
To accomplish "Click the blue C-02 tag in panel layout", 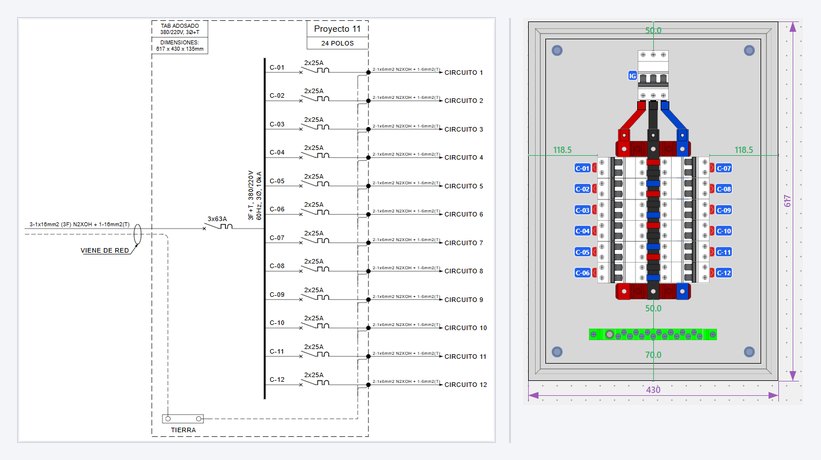I will point(583,189).
